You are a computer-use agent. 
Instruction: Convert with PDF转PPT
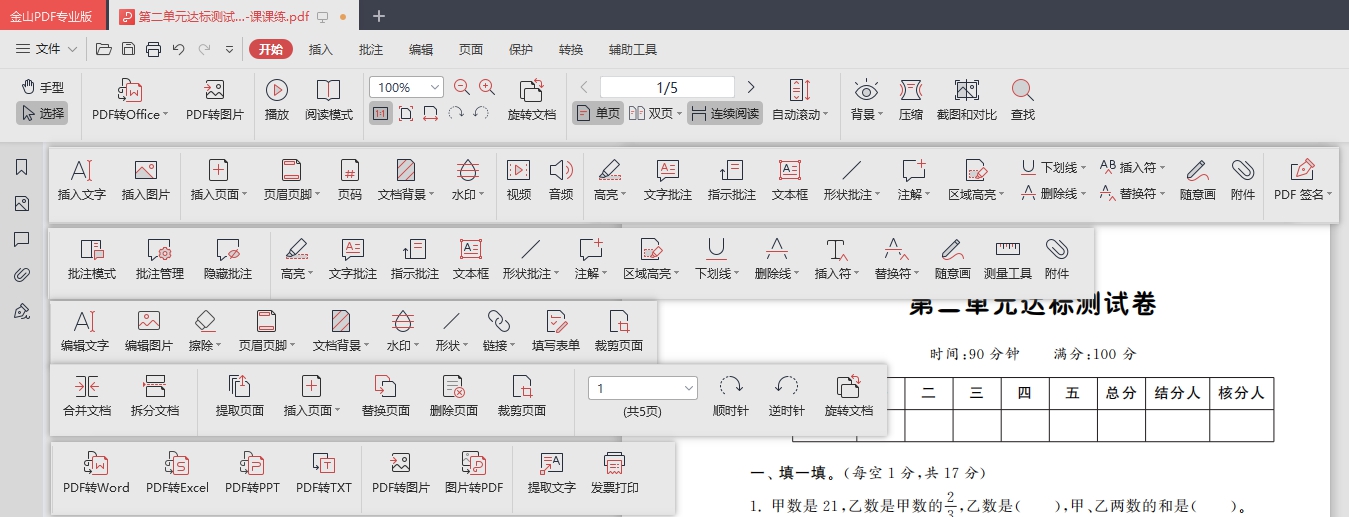[x=252, y=474]
